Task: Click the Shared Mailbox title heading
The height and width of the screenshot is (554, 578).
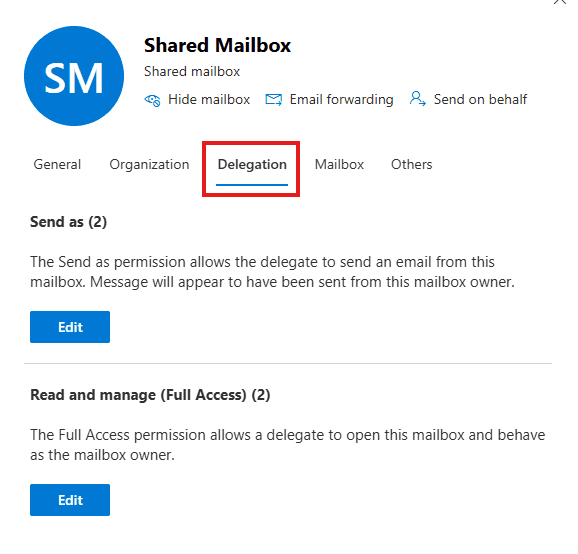Action: pos(217,45)
